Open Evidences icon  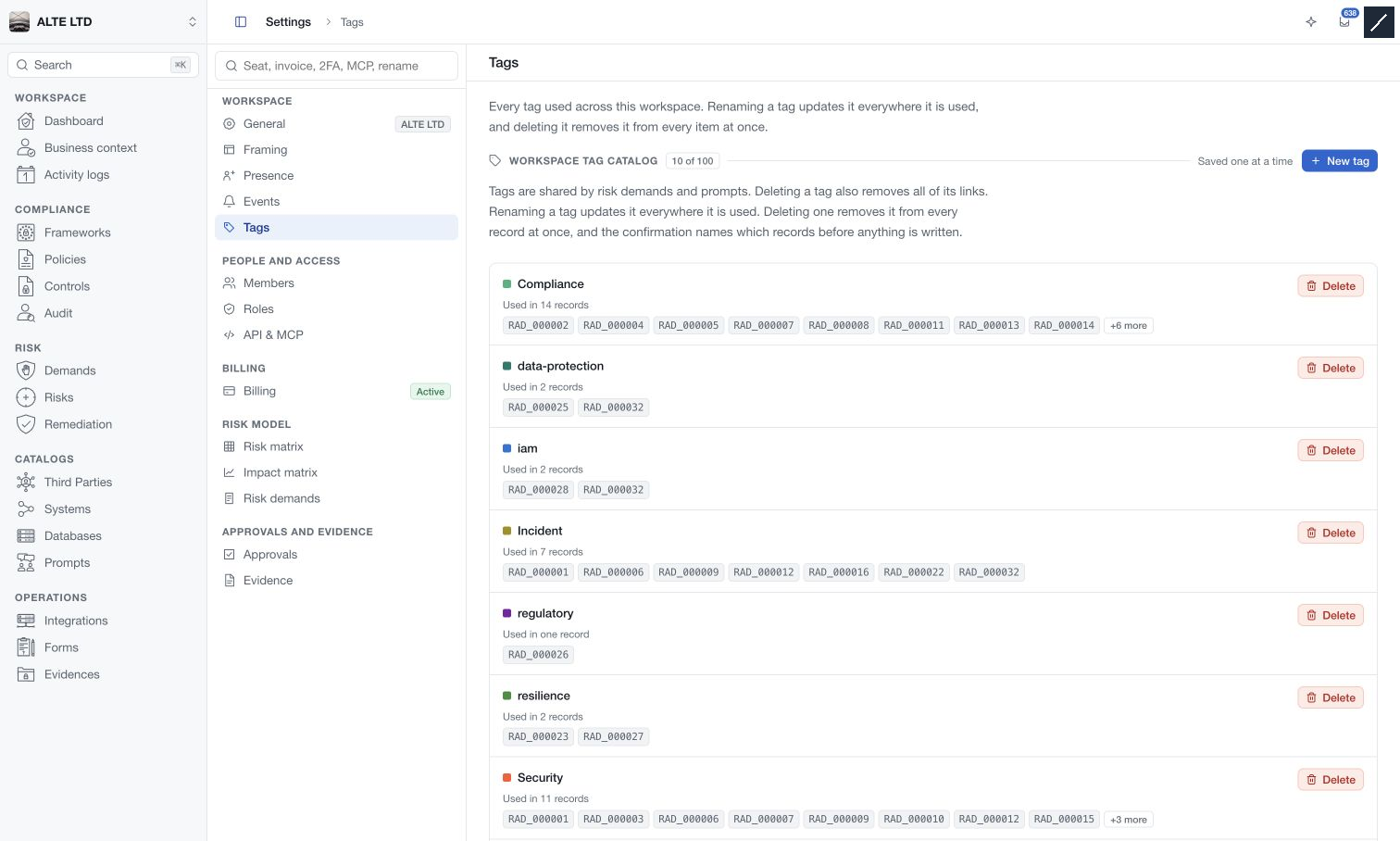pyautogui.click(x=26, y=675)
